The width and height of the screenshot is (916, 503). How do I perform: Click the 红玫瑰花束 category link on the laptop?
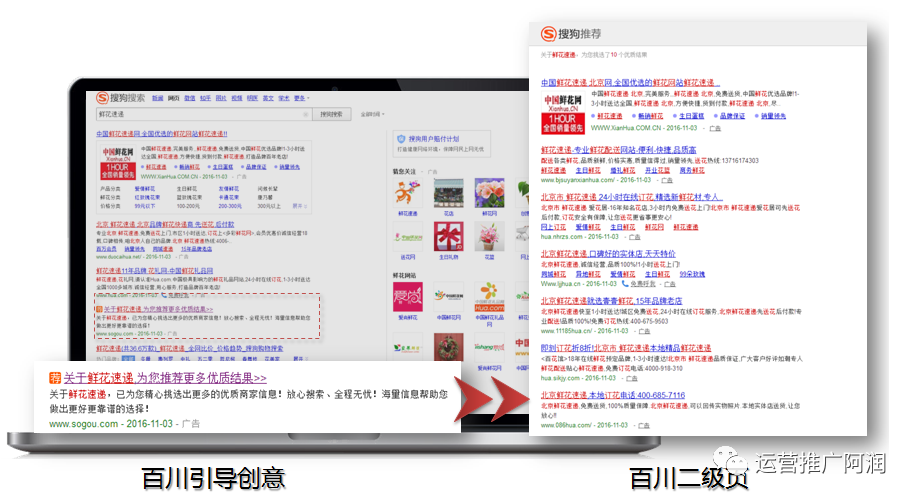tap(145, 197)
